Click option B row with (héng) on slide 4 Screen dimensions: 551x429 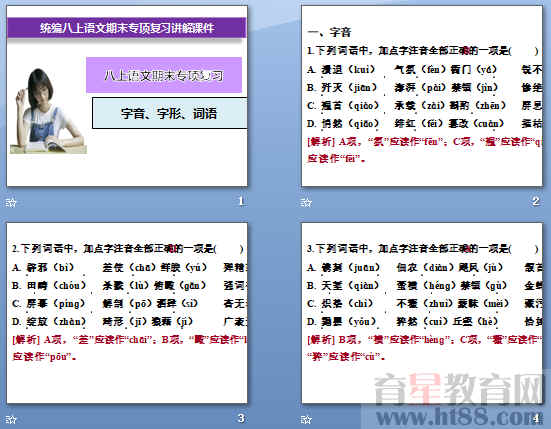coord(424,286)
